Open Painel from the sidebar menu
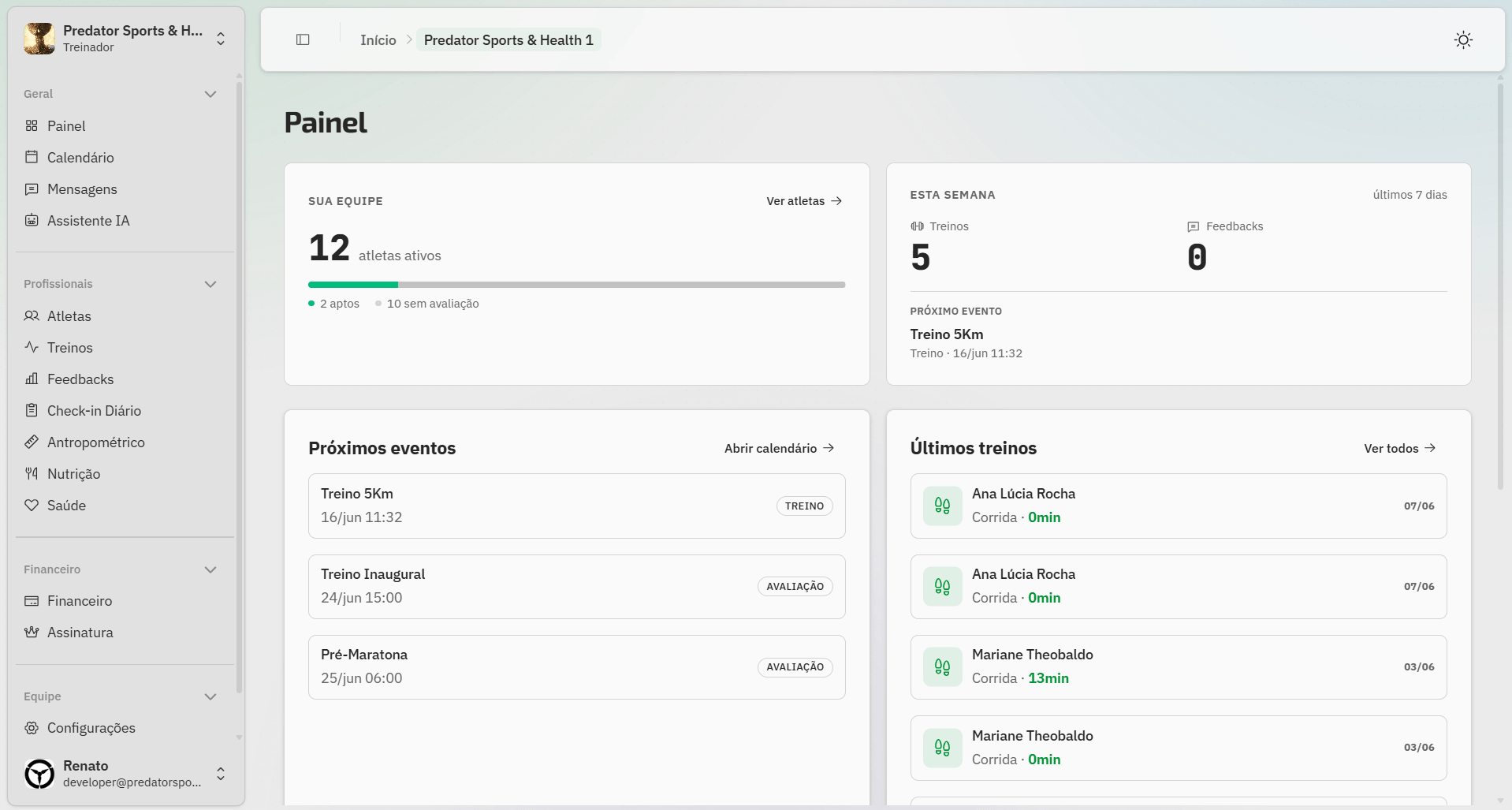Viewport: 1512px width, 810px height. [x=125, y=125]
